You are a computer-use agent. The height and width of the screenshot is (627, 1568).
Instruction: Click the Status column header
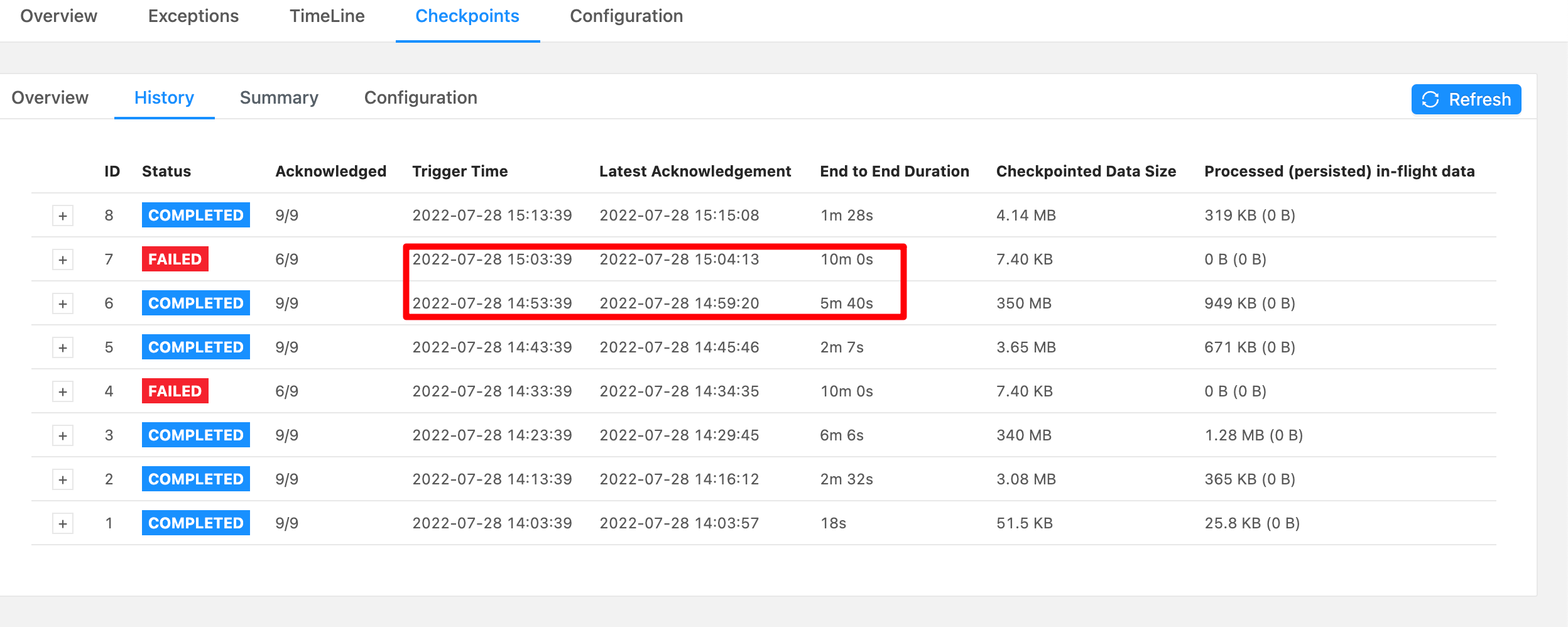[166, 172]
